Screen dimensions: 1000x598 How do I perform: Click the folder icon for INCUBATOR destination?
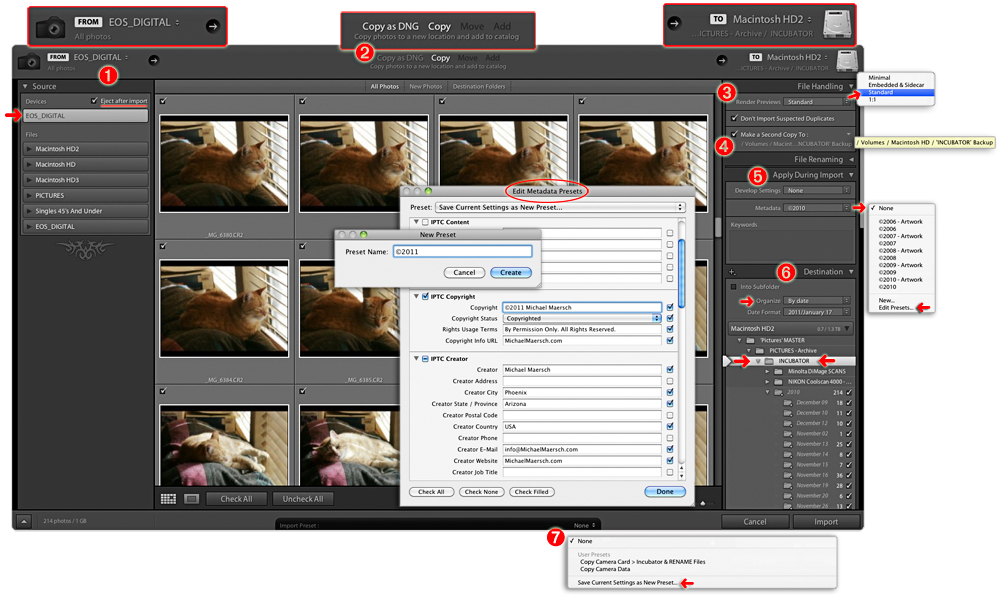768,361
